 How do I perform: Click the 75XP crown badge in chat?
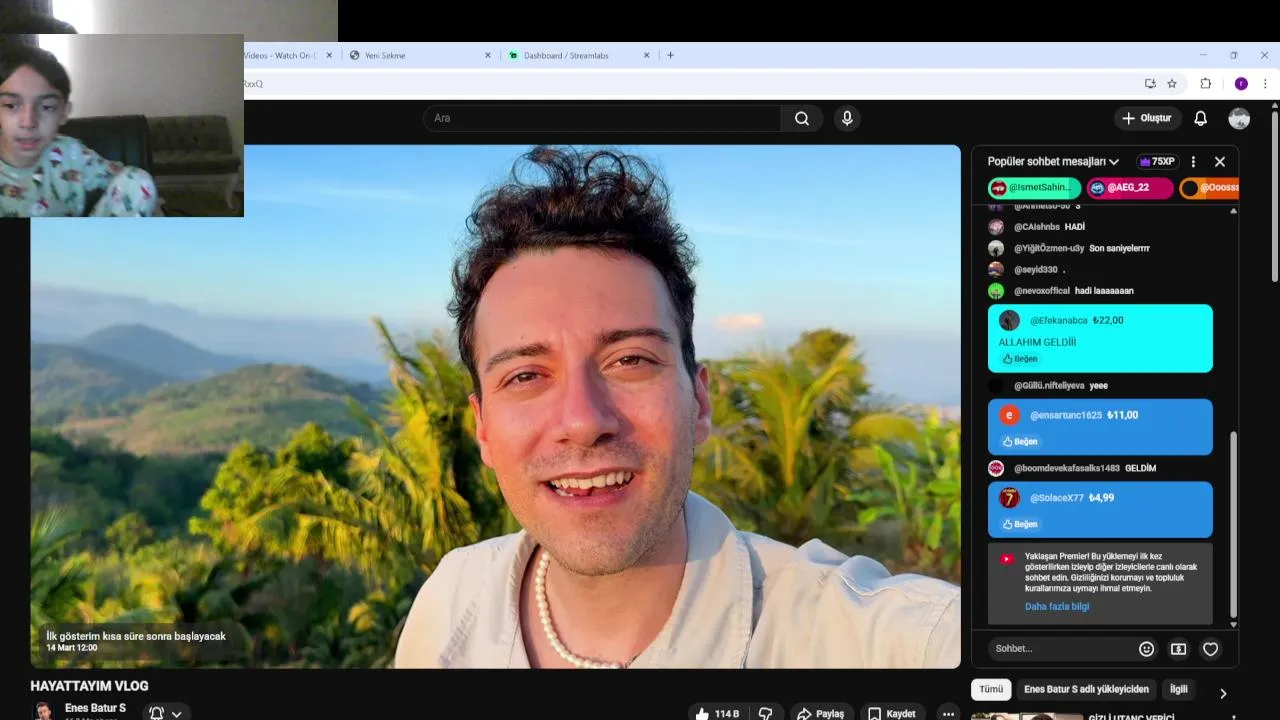1156,161
